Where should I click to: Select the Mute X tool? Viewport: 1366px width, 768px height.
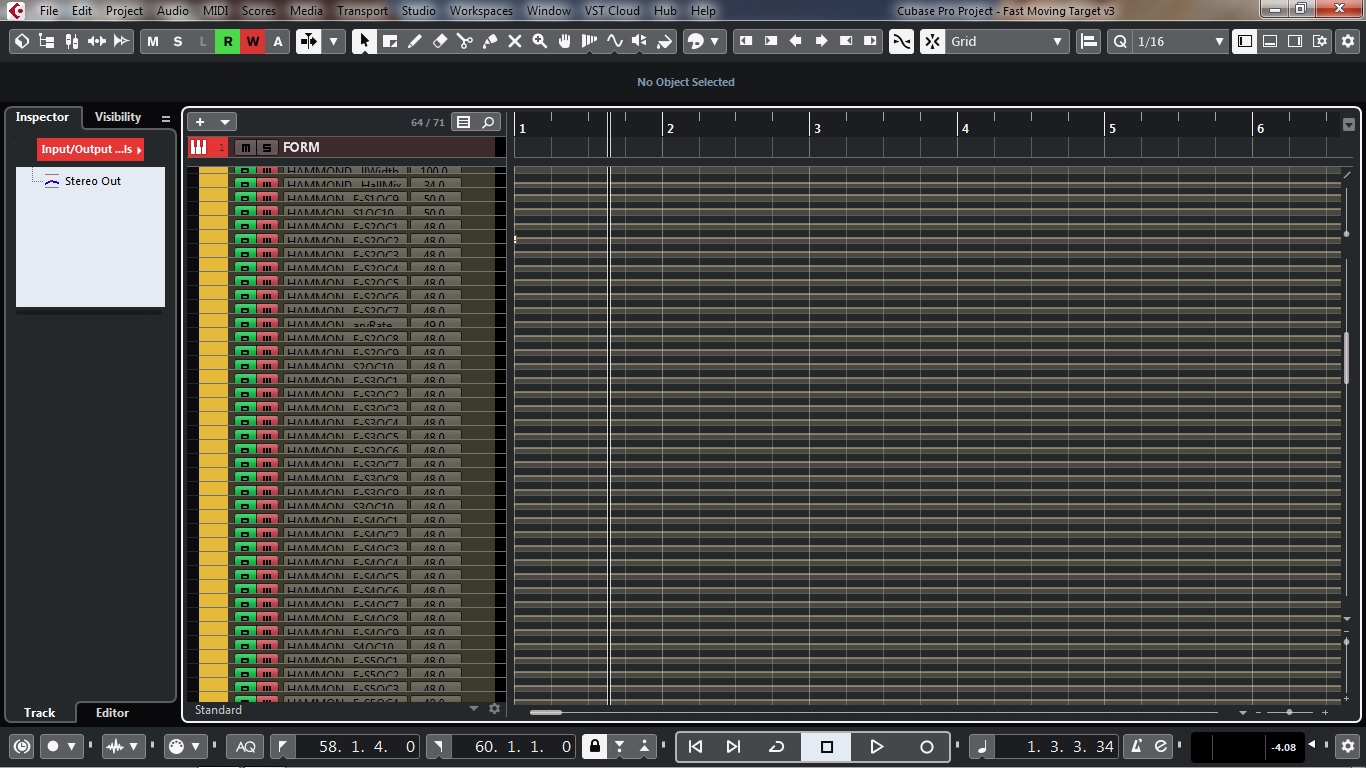point(515,41)
